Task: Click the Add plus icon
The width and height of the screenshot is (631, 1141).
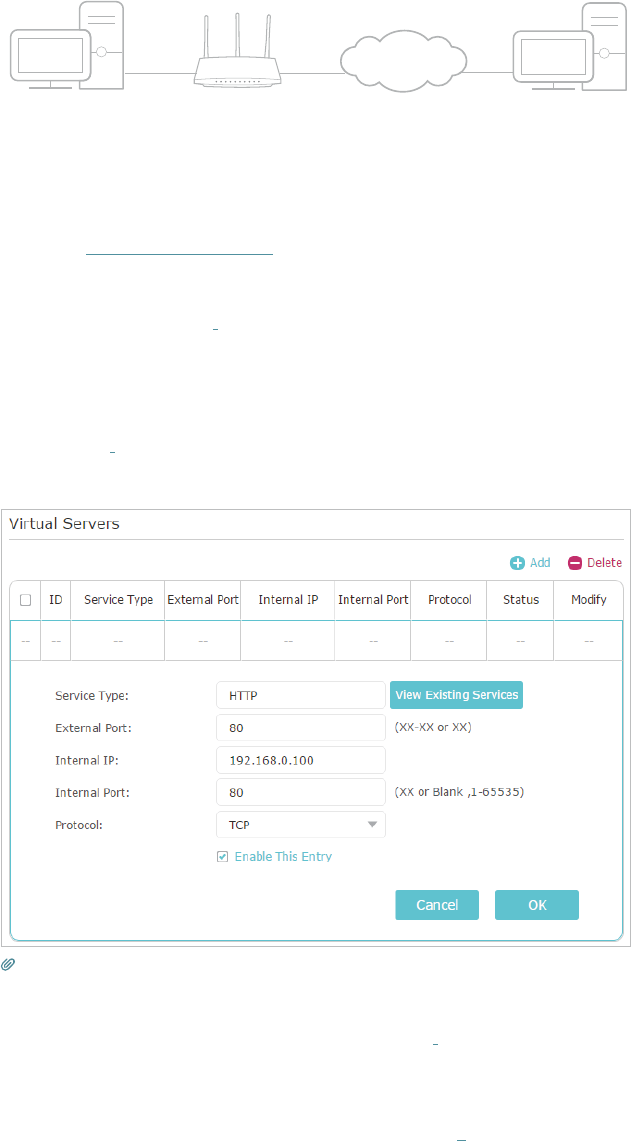Action: 517,562
